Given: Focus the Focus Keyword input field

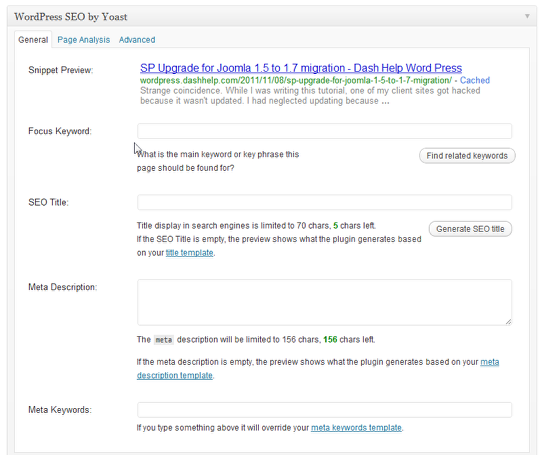Looking at the screenshot, I should click(324, 131).
